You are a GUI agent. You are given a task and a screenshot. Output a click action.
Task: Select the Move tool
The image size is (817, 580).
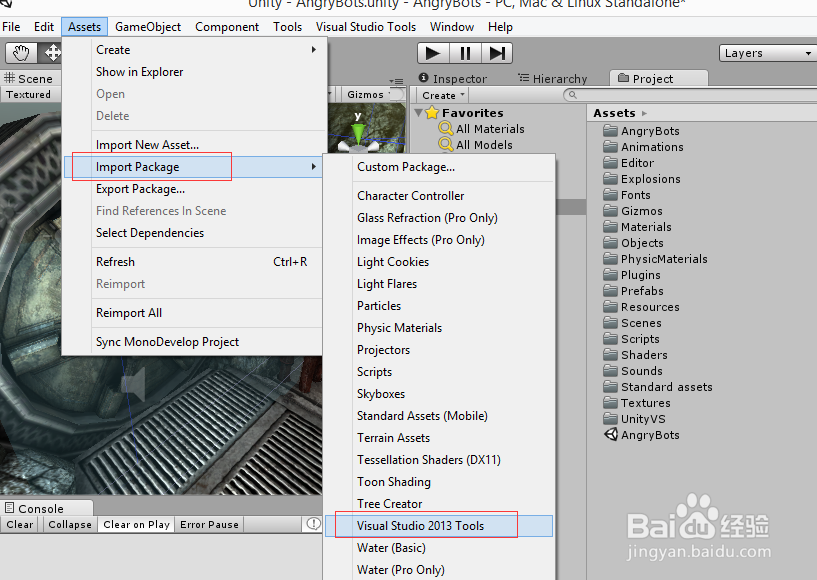(x=52, y=53)
